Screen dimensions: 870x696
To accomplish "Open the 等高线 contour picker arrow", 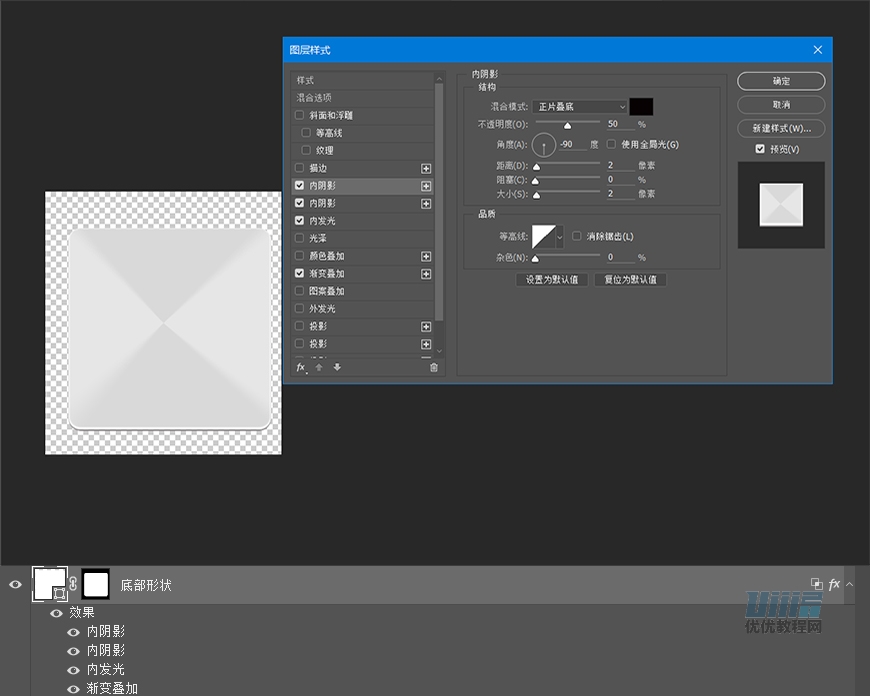I will coord(560,237).
